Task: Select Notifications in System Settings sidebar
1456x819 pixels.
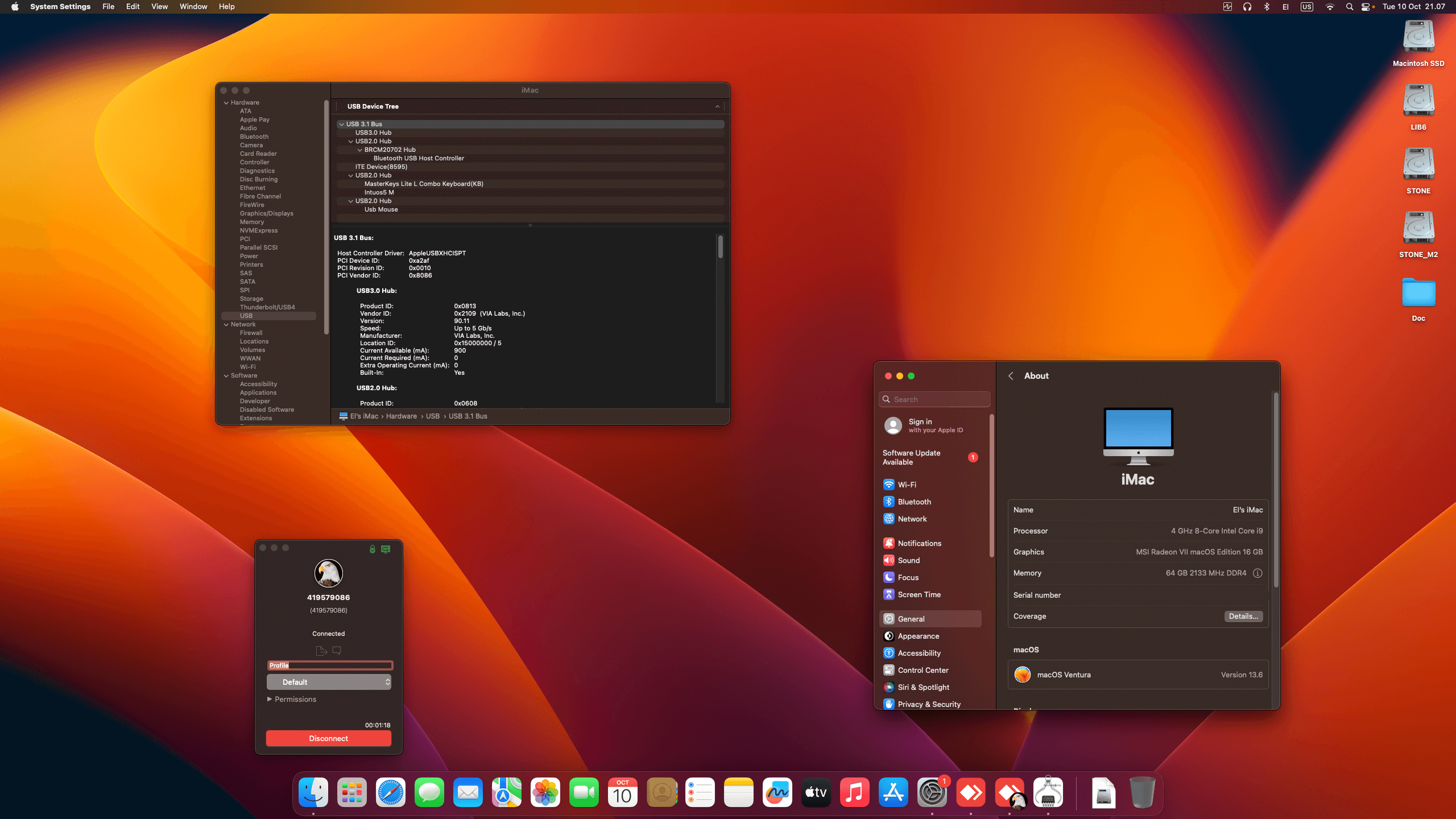Action: click(x=919, y=543)
